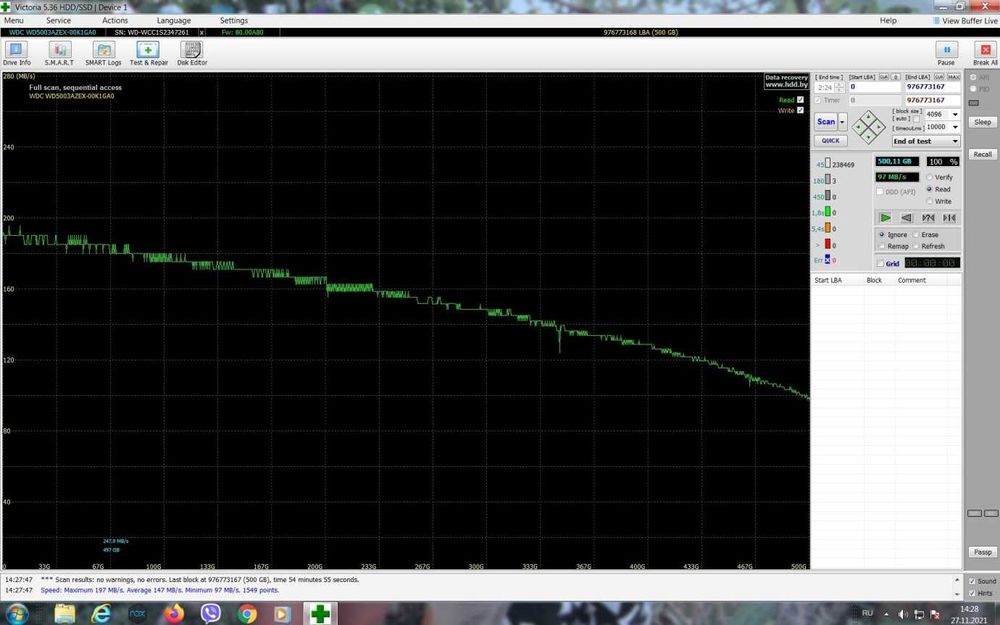
Task: Click the 1,8s green block indicator
Action: (828, 212)
